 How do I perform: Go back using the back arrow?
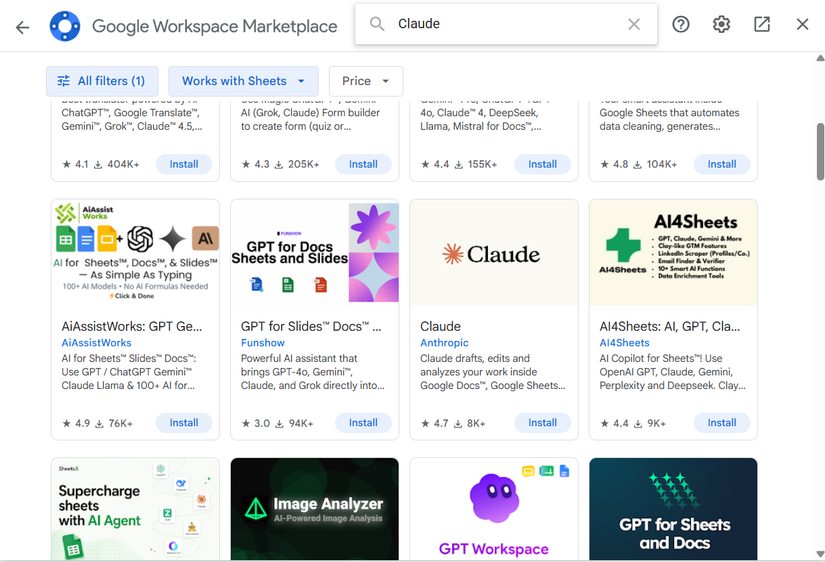[x=22, y=27]
